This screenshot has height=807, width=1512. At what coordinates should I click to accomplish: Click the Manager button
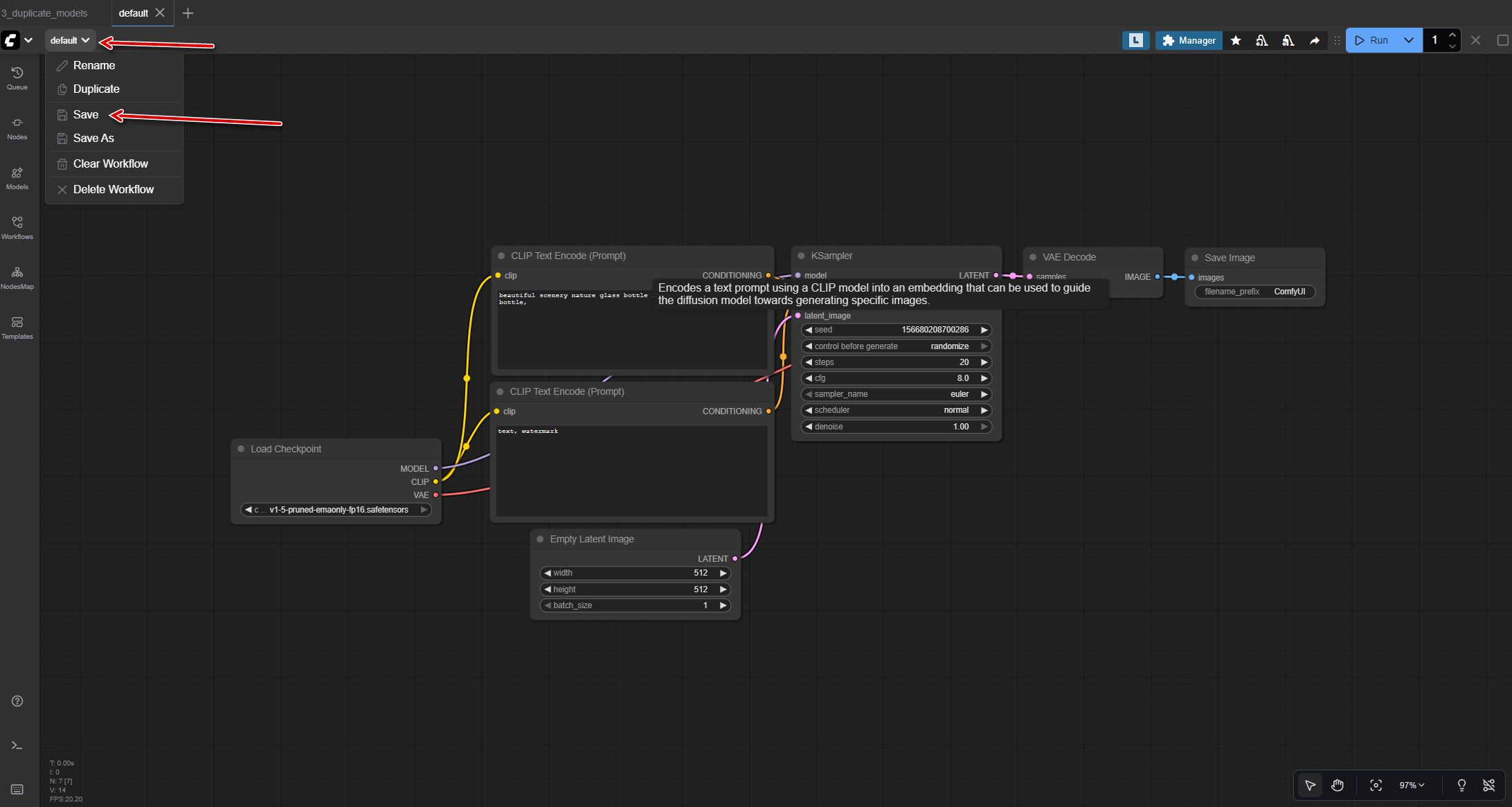(1188, 40)
